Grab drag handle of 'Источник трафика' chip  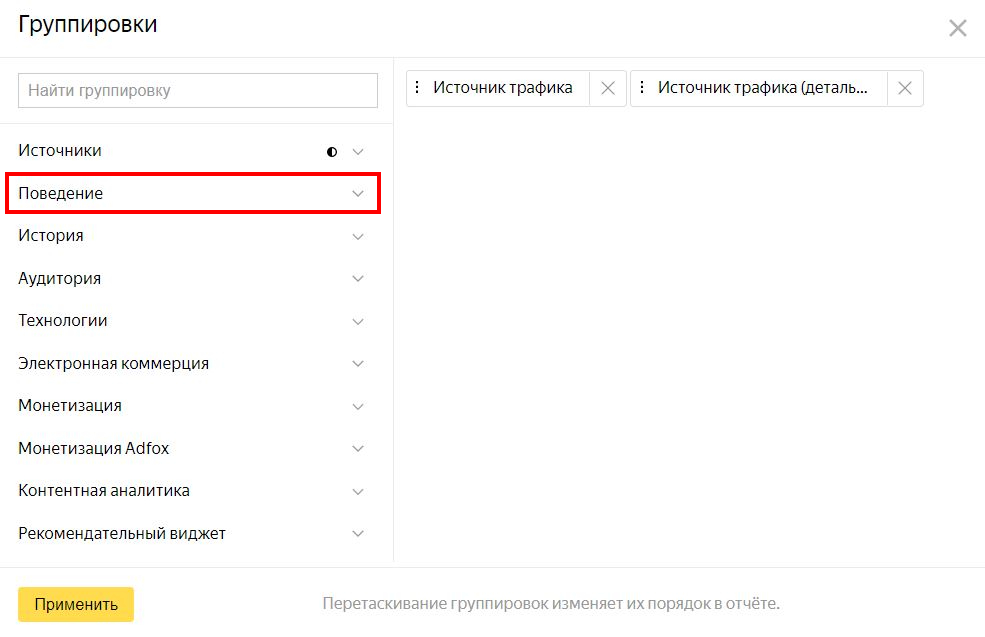click(418, 88)
